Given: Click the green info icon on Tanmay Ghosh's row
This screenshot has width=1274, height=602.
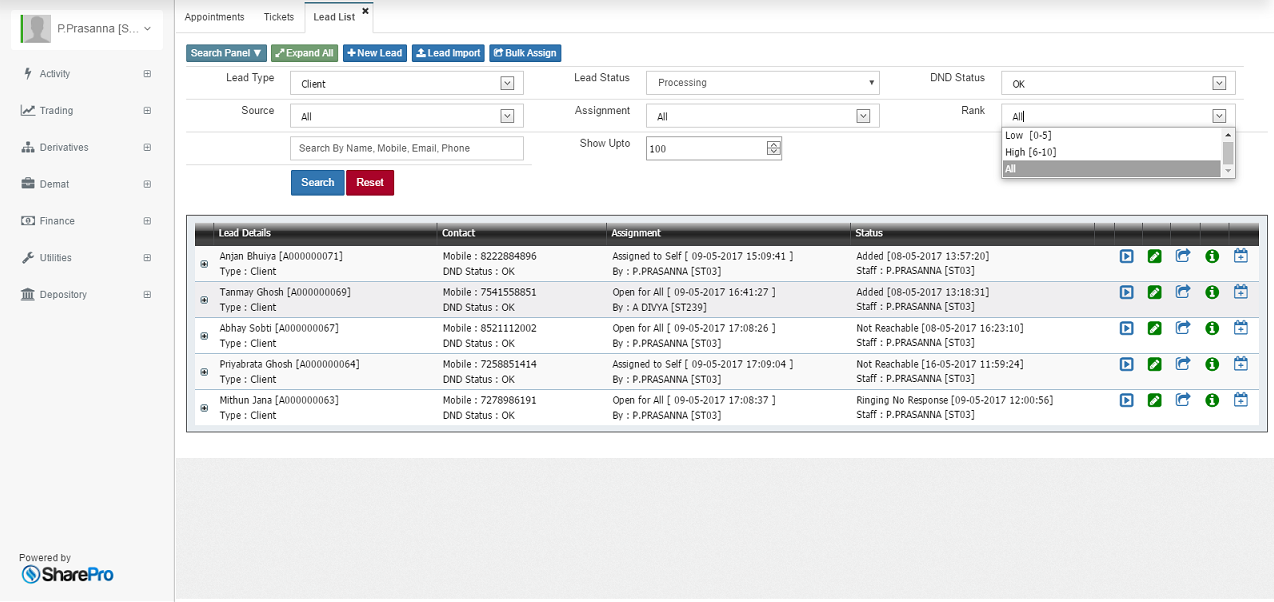Looking at the screenshot, I should pos(1211,292).
